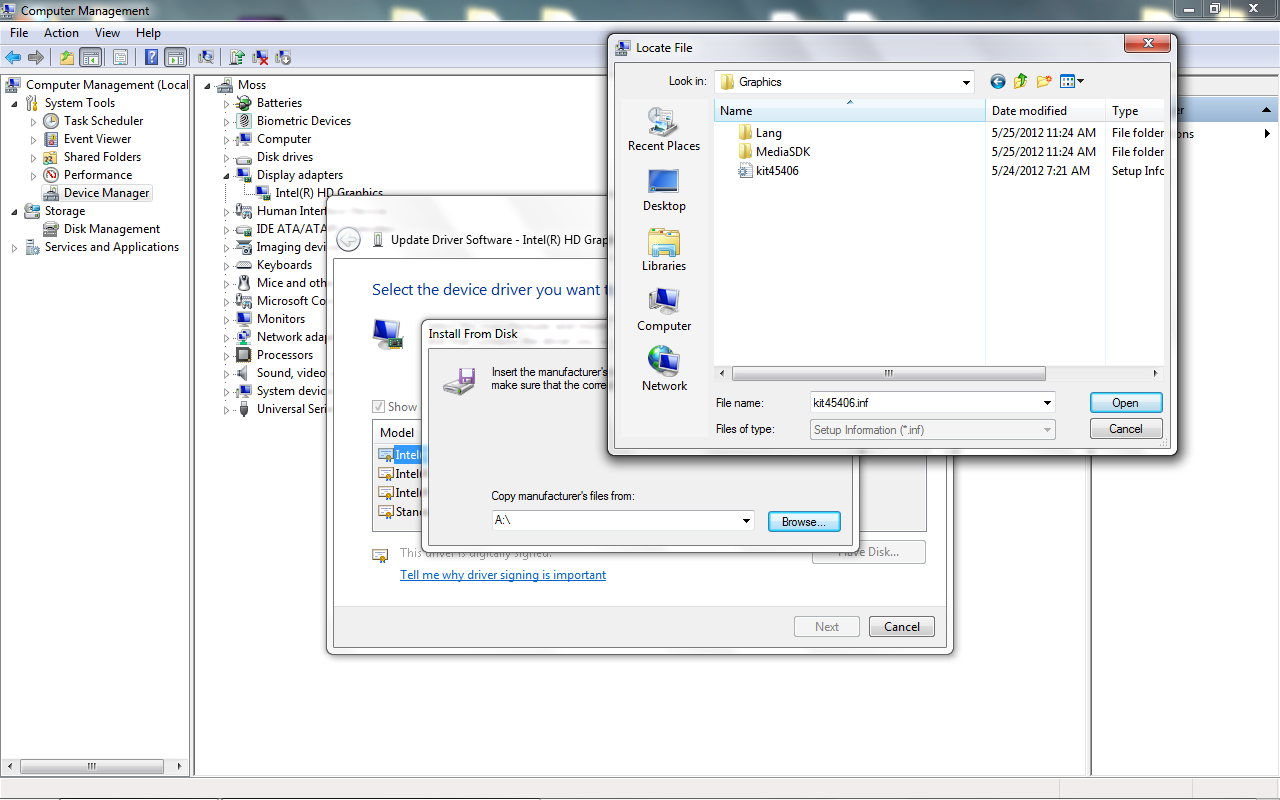The image size is (1280, 800).
Task: Expand the Batteries tree node
Action: [227, 103]
